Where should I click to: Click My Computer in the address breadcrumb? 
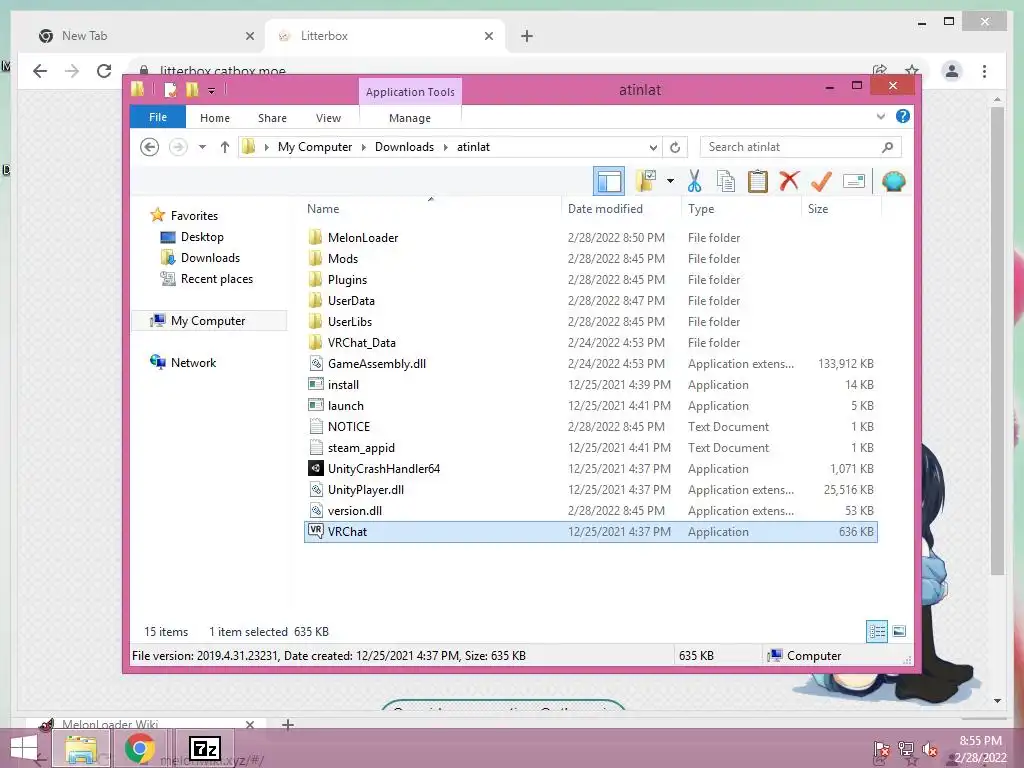315,147
